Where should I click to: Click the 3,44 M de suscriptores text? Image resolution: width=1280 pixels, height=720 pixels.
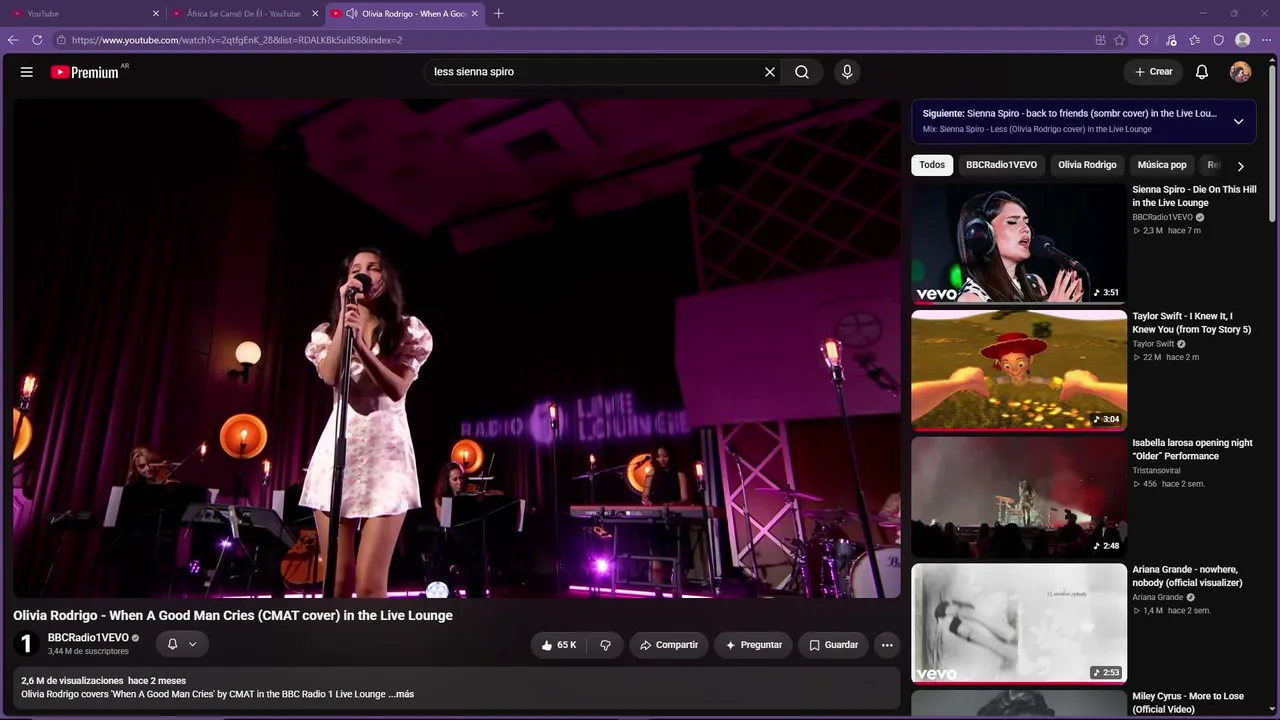point(88,651)
